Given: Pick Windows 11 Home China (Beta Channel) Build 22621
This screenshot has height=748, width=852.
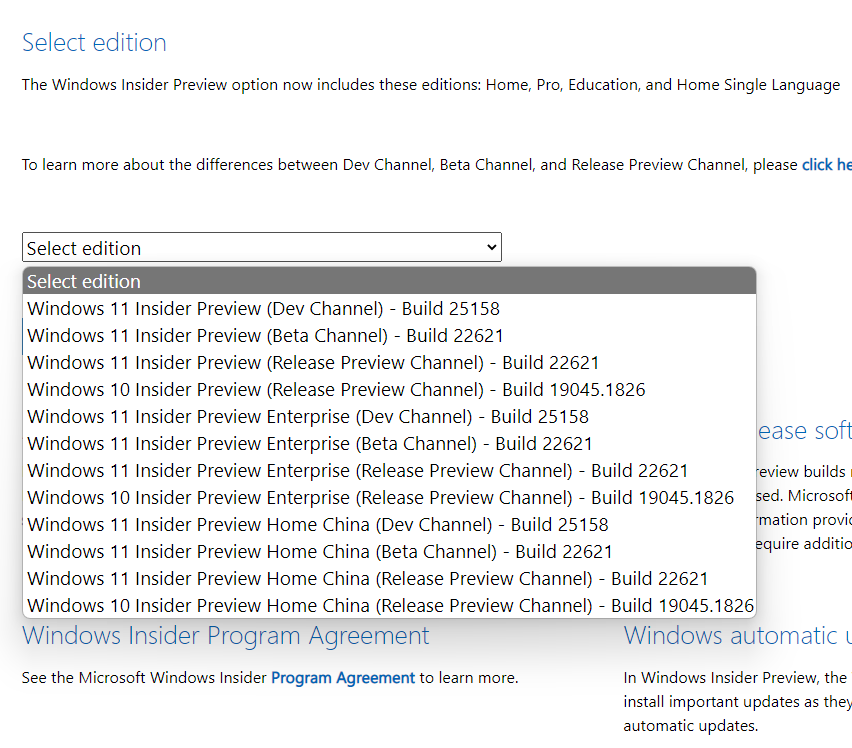Looking at the screenshot, I should tap(389, 551).
